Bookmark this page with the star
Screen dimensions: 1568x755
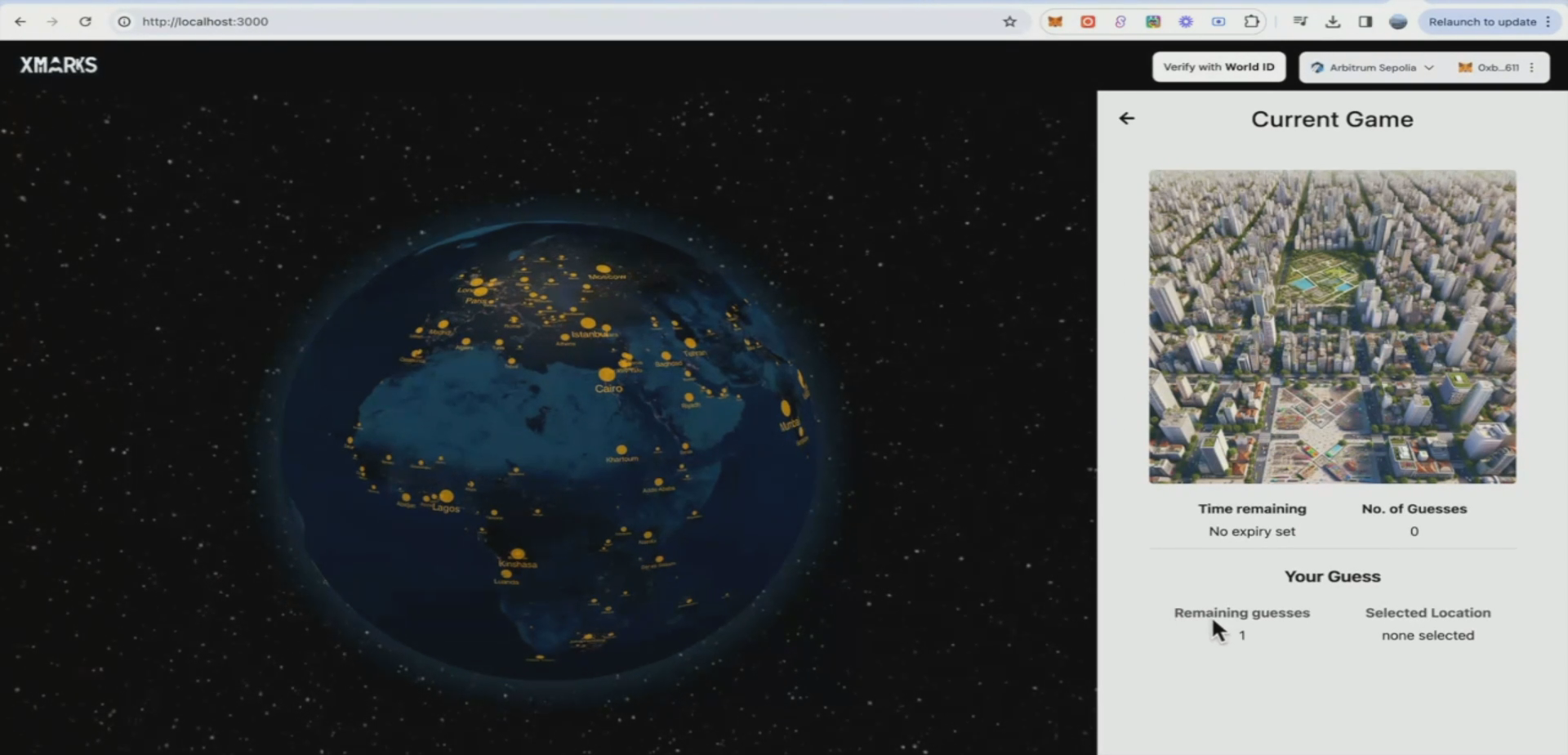[1009, 21]
